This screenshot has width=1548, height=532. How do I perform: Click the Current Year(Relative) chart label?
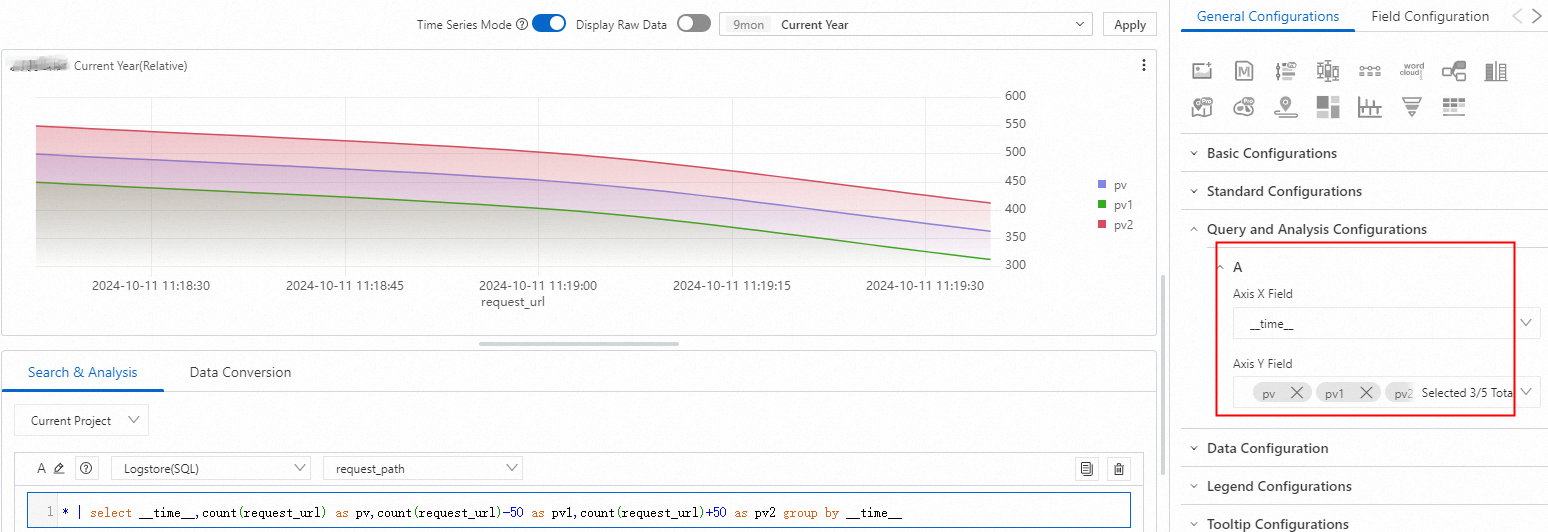131,66
